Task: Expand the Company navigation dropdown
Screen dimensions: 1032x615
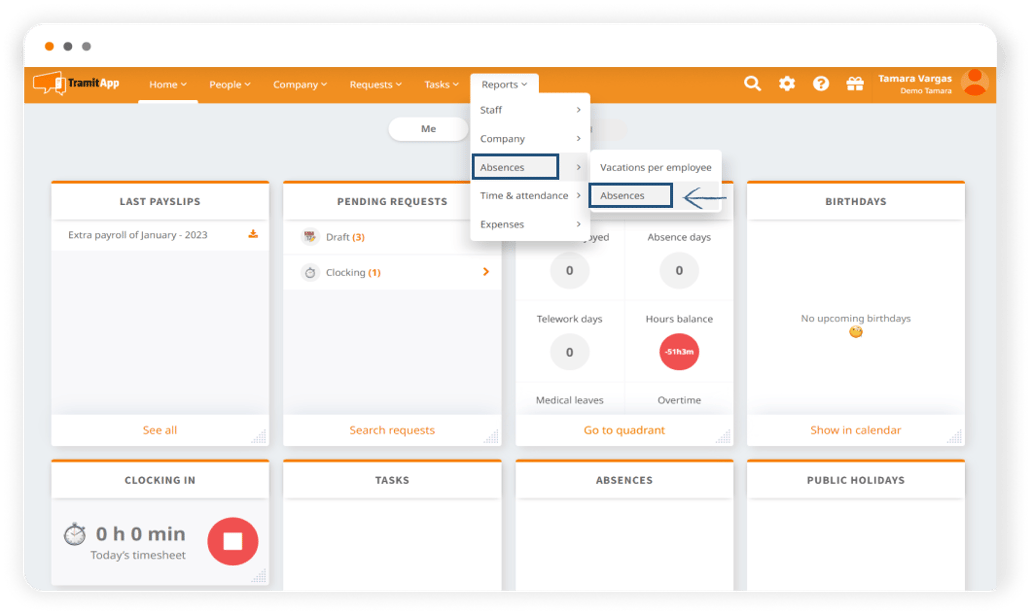Action: (x=300, y=85)
